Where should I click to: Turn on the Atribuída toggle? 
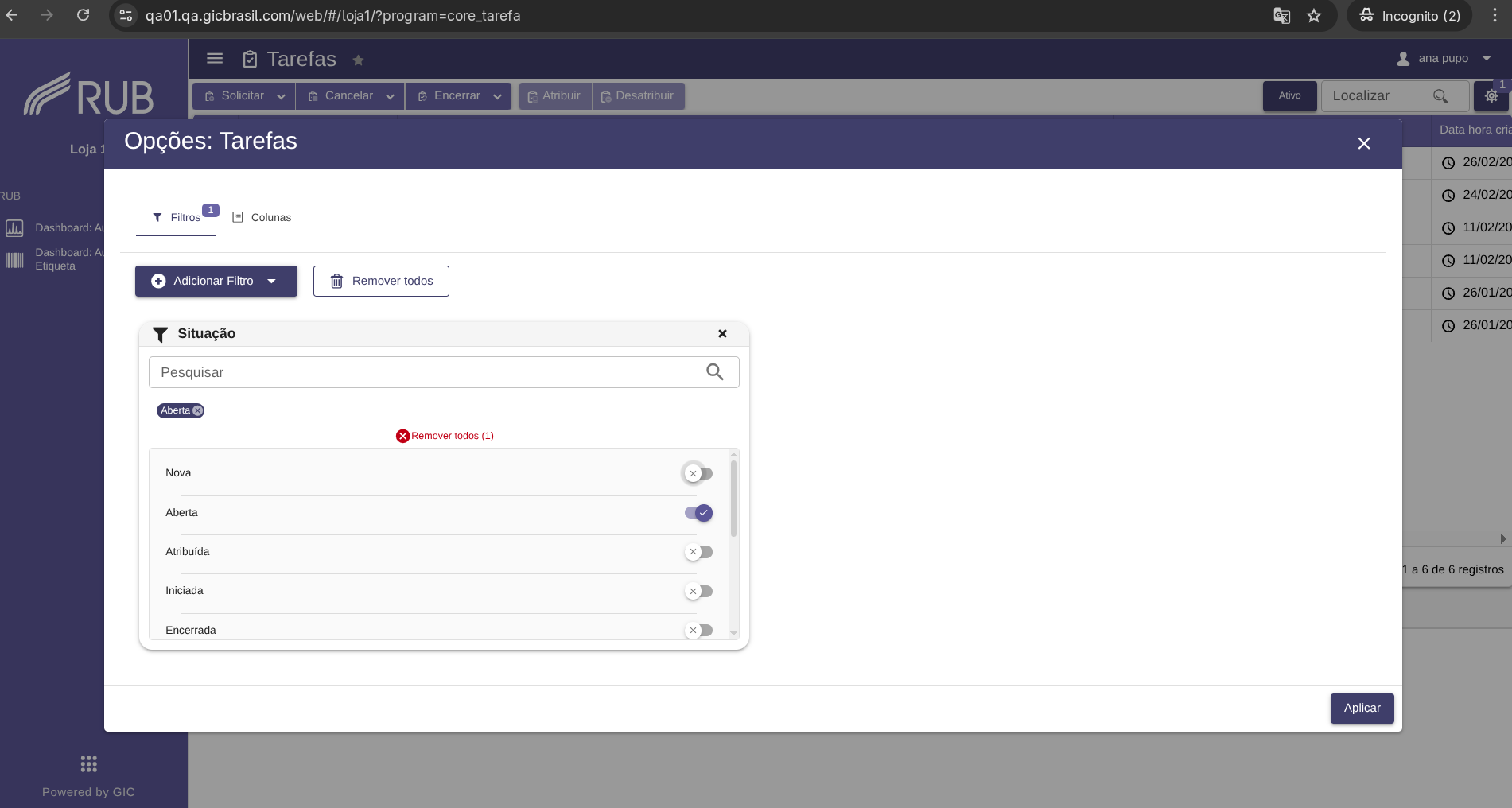[698, 552]
